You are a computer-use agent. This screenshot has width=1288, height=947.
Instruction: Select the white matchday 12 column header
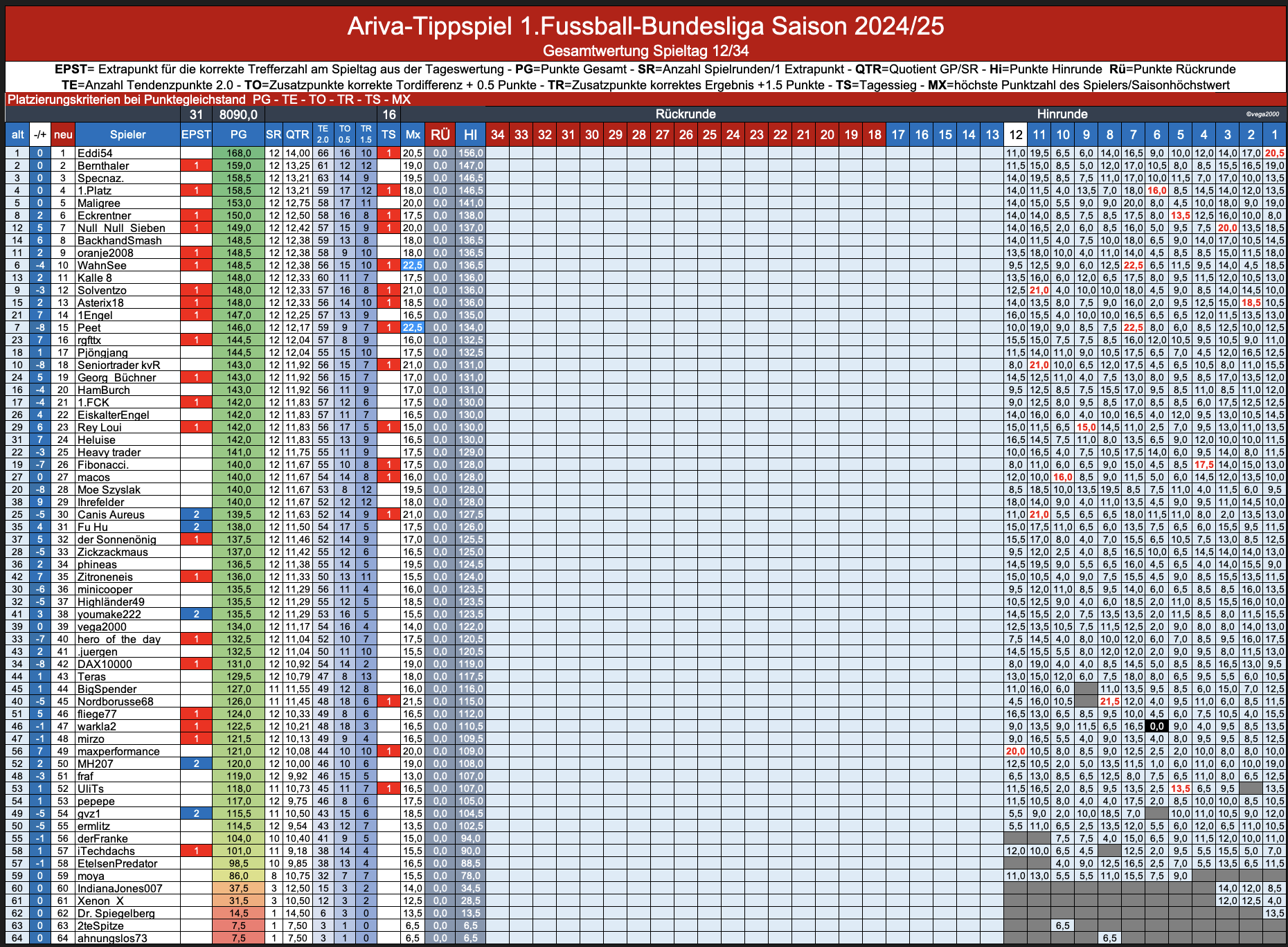[x=1016, y=135]
